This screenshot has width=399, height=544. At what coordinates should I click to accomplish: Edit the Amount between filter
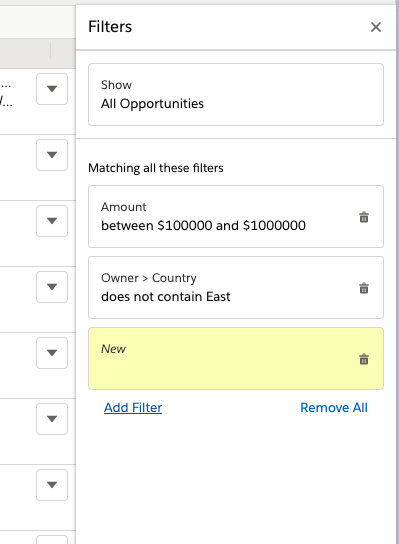236,216
